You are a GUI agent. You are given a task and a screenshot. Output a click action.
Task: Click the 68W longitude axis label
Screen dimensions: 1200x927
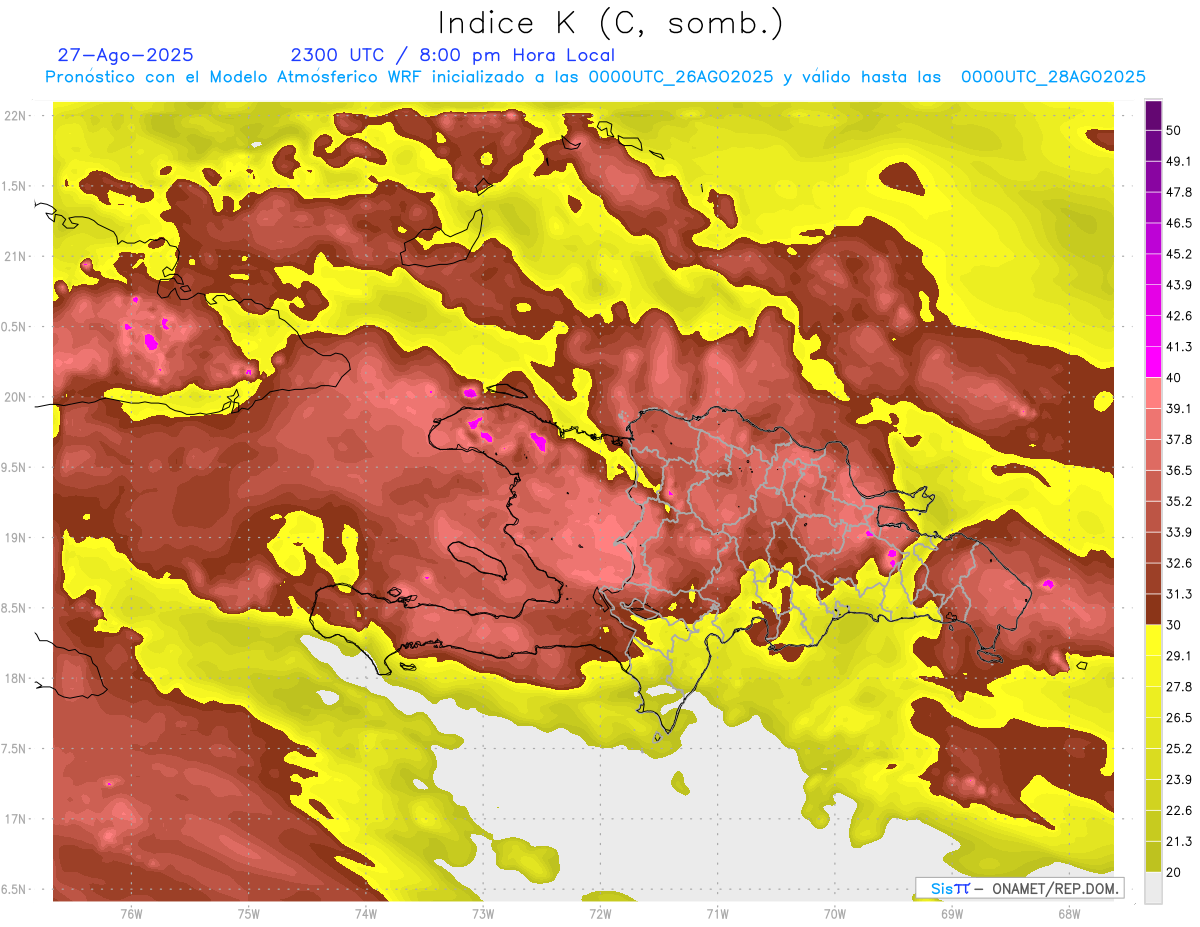tap(1068, 913)
